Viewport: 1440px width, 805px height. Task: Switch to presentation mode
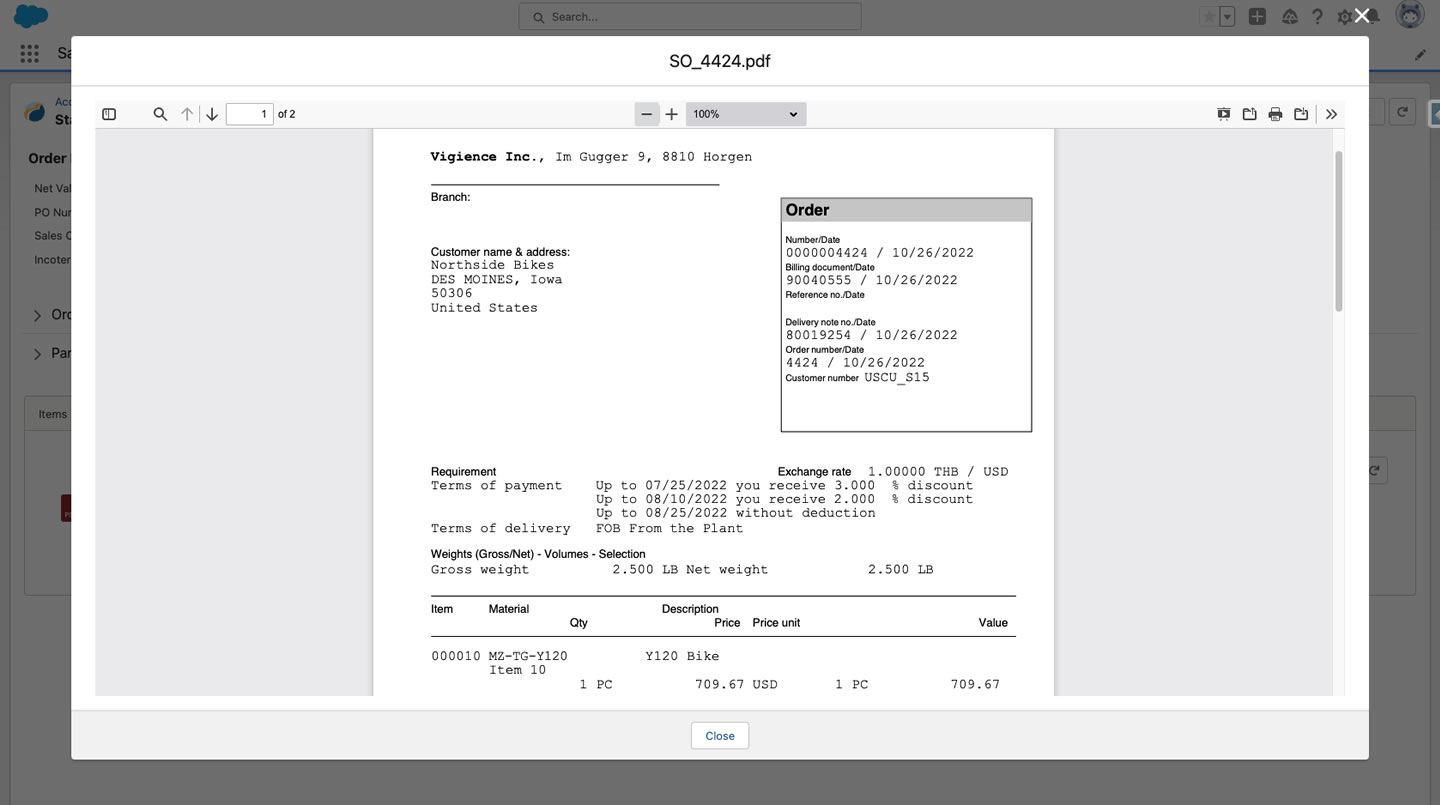pos(1224,114)
